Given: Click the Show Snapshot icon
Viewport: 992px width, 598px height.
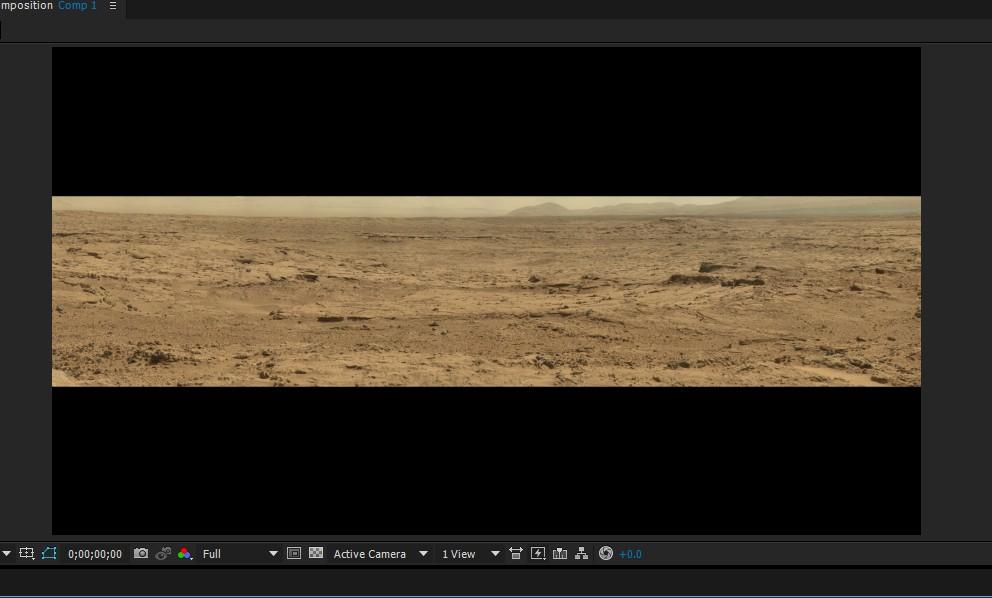Looking at the screenshot, I should 163,553.
